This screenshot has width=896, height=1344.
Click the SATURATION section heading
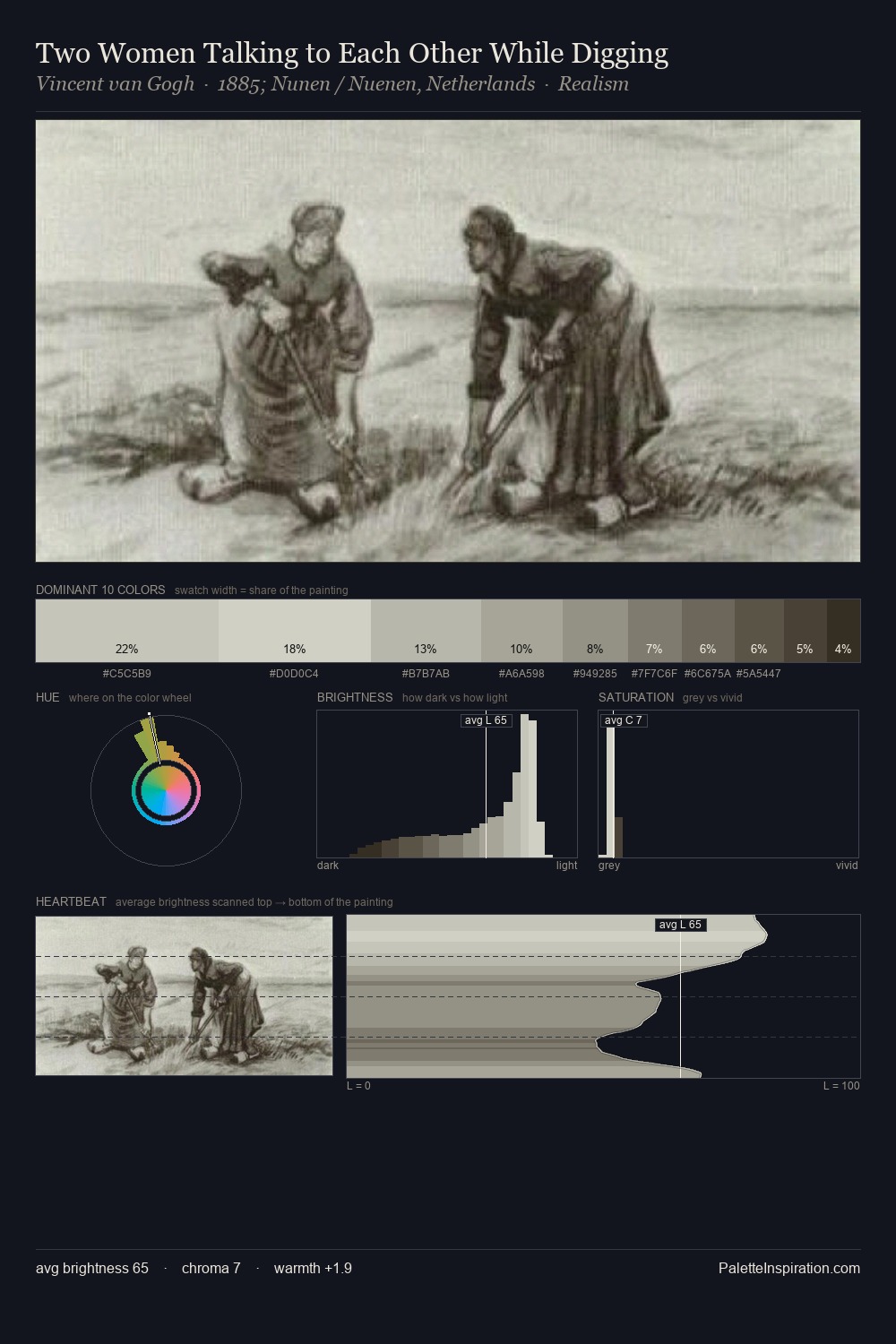pos(636,698)
